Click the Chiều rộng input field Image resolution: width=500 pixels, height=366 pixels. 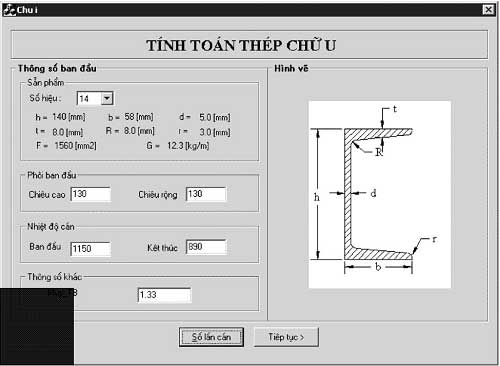tap(206, 194)
